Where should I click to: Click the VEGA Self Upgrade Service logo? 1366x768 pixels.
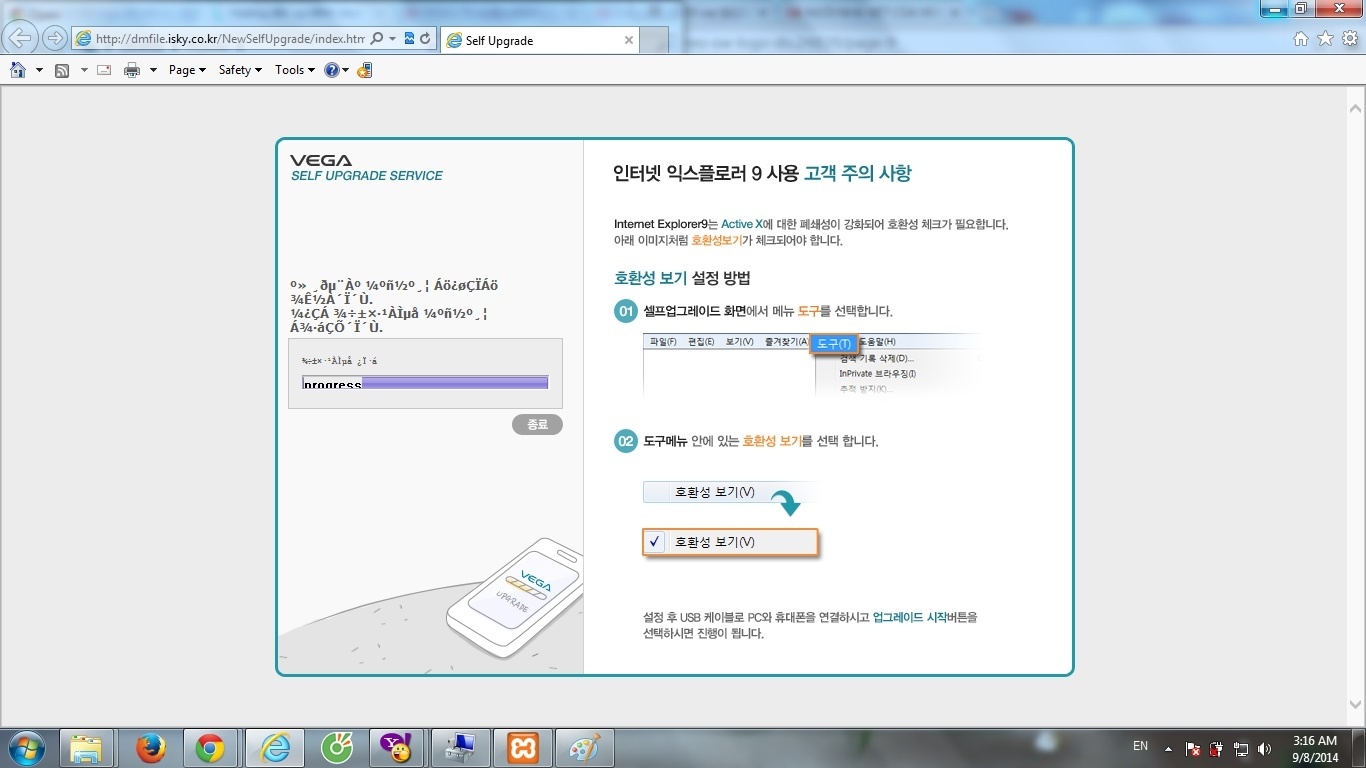tap(366, 167)
